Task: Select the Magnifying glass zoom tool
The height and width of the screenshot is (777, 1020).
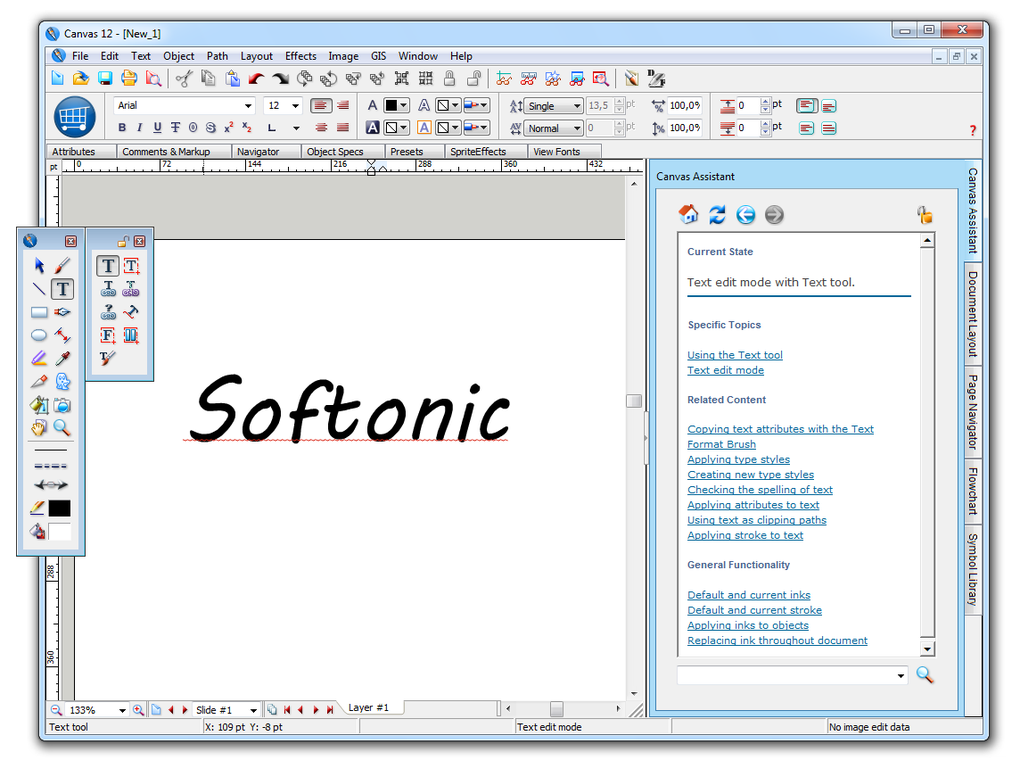Action: [x=62, y=428]
